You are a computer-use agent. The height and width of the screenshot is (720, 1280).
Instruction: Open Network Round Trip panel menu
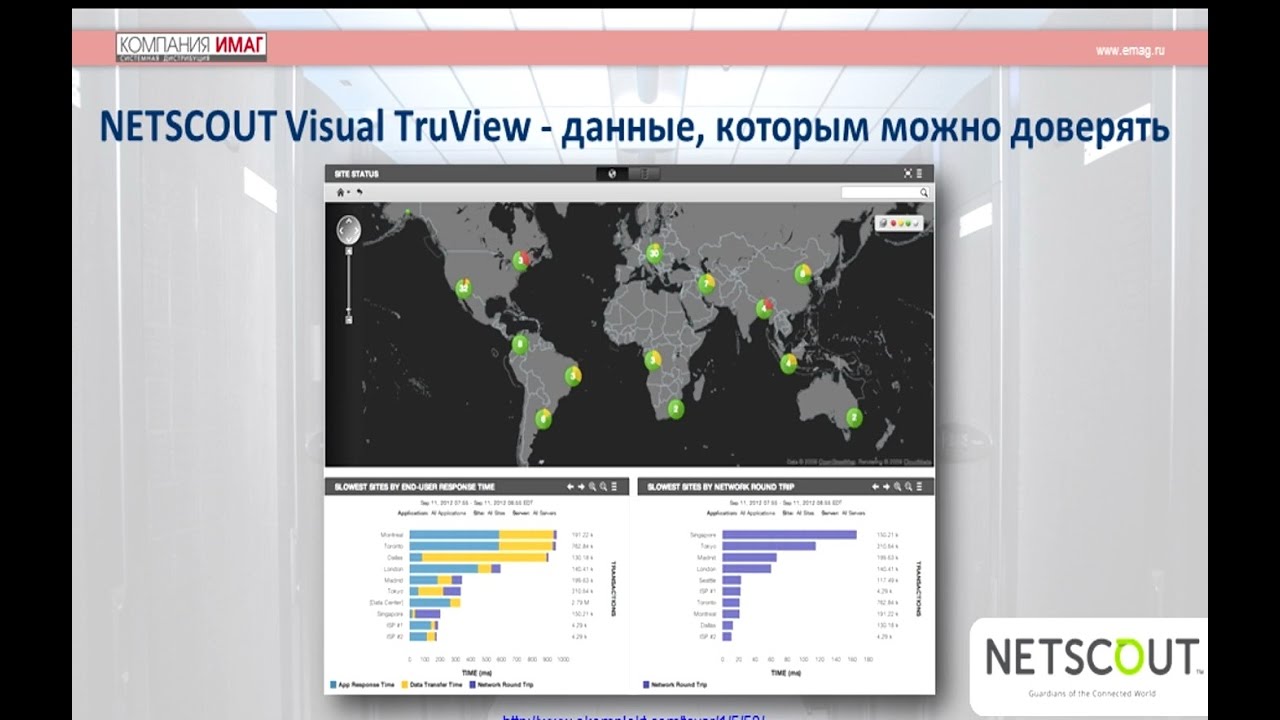pyautogui.click(x=920, y=486)
